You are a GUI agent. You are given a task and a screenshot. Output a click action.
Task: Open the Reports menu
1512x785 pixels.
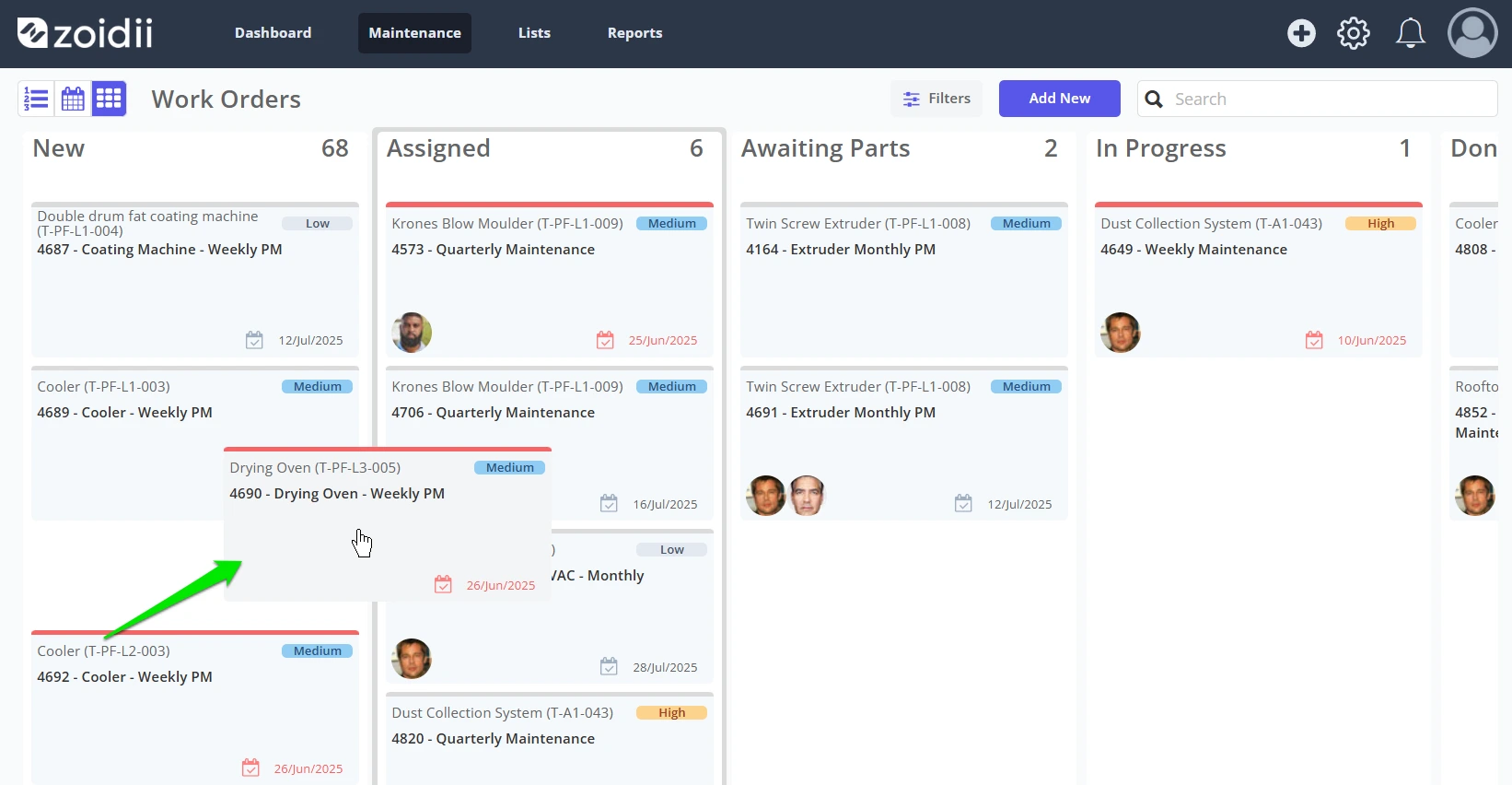point(634,33)
